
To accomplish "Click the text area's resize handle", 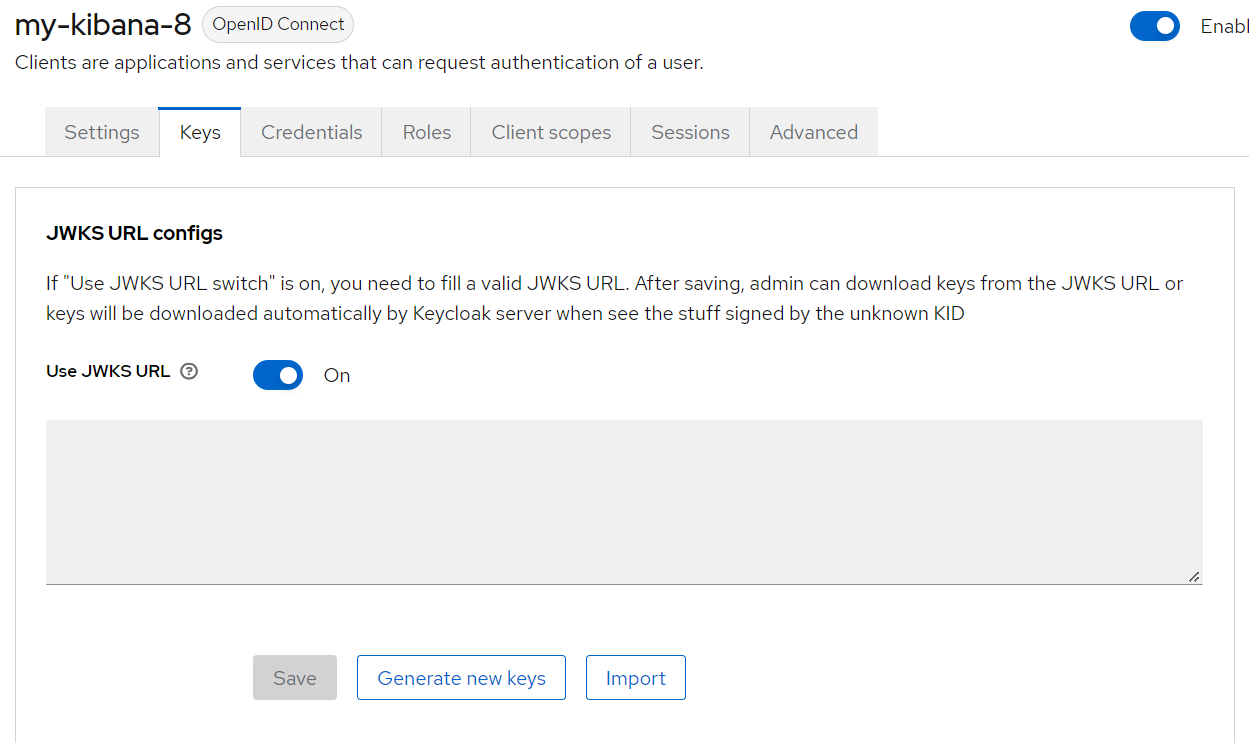I will pos(1194,576).
